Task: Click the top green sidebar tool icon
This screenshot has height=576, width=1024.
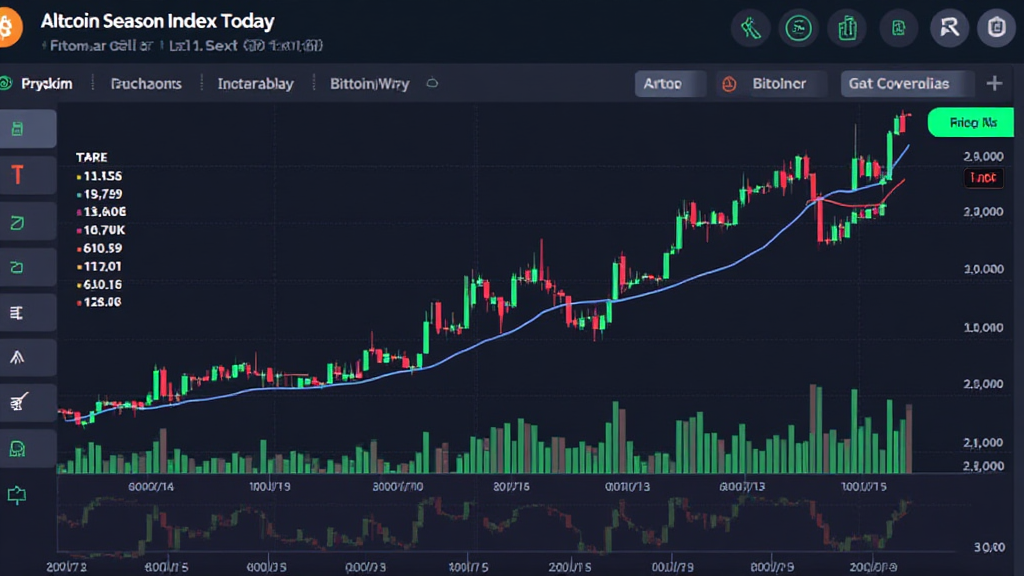Action: (18, 128)
